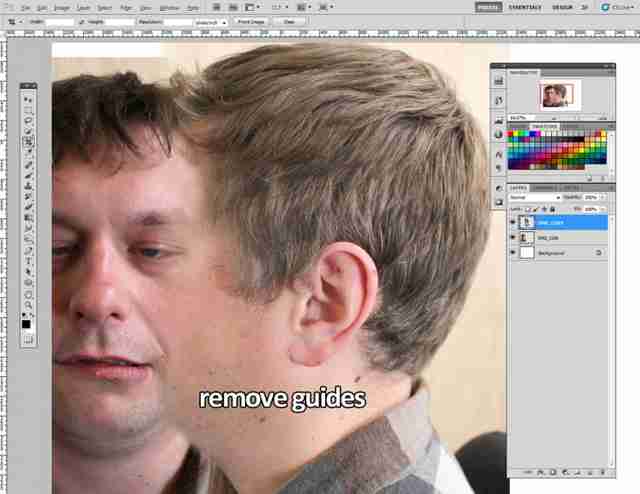Select the Lasso tool
The image size is (640, 494).
coord(28,121)
